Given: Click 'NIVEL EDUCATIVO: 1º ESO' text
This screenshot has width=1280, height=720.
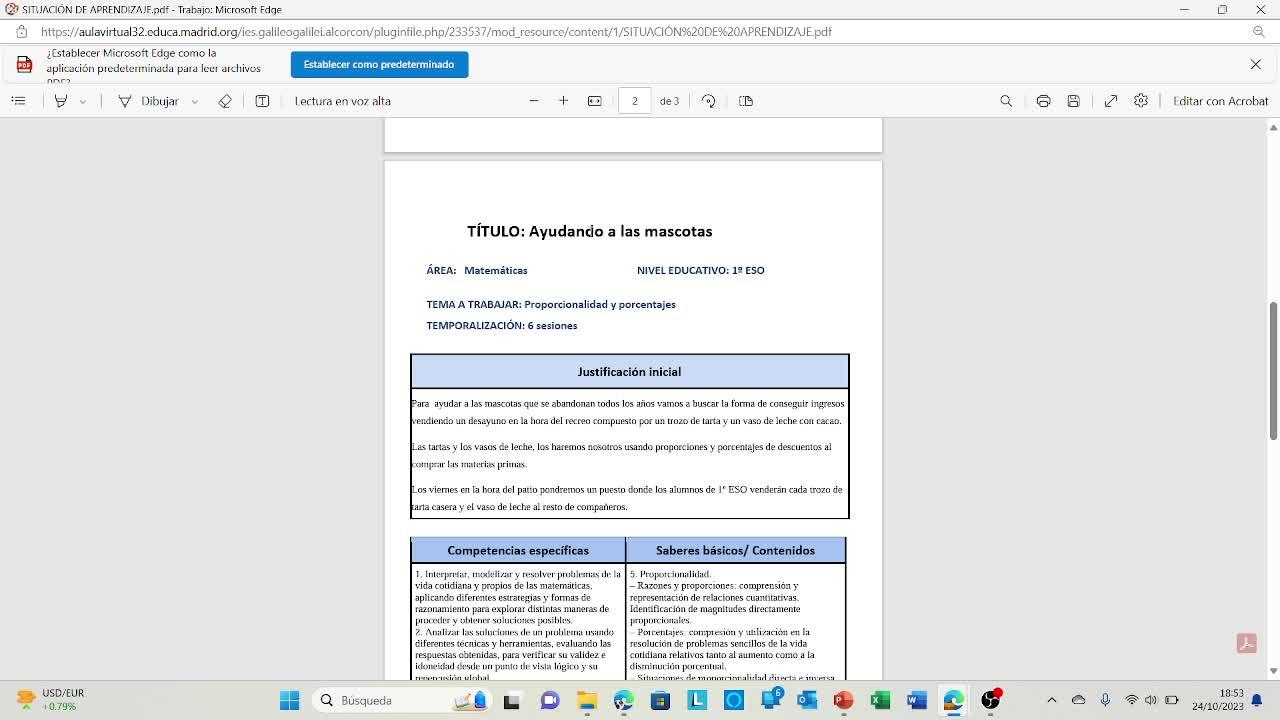Looking at the screenshot, I should click(701, 270).
